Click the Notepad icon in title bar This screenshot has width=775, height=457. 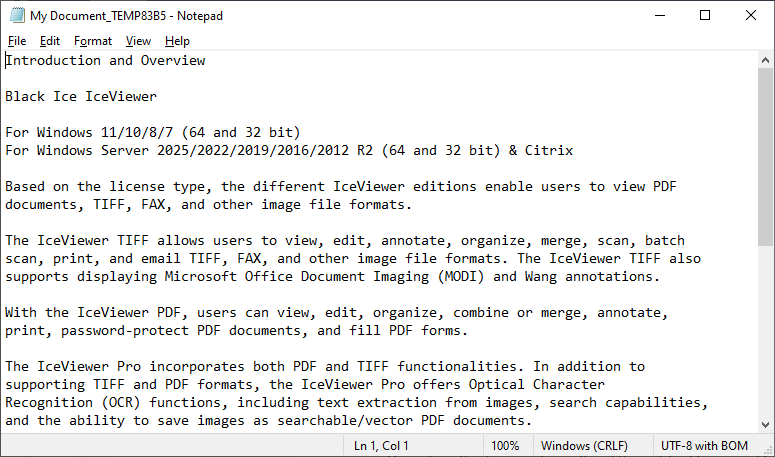(17, 15)
